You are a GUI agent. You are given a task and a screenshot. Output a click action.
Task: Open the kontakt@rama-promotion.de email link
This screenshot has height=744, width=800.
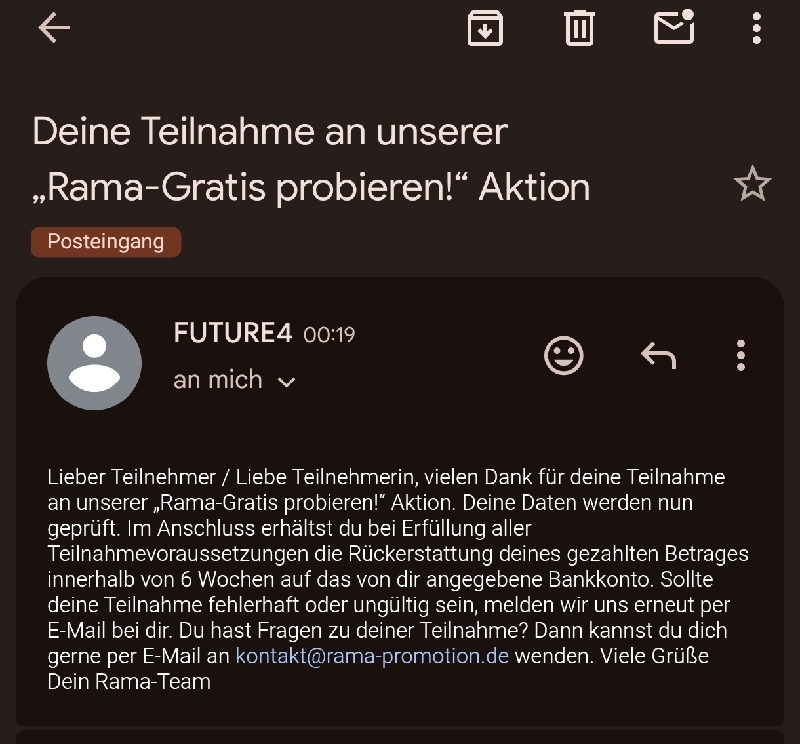point(372,657)
